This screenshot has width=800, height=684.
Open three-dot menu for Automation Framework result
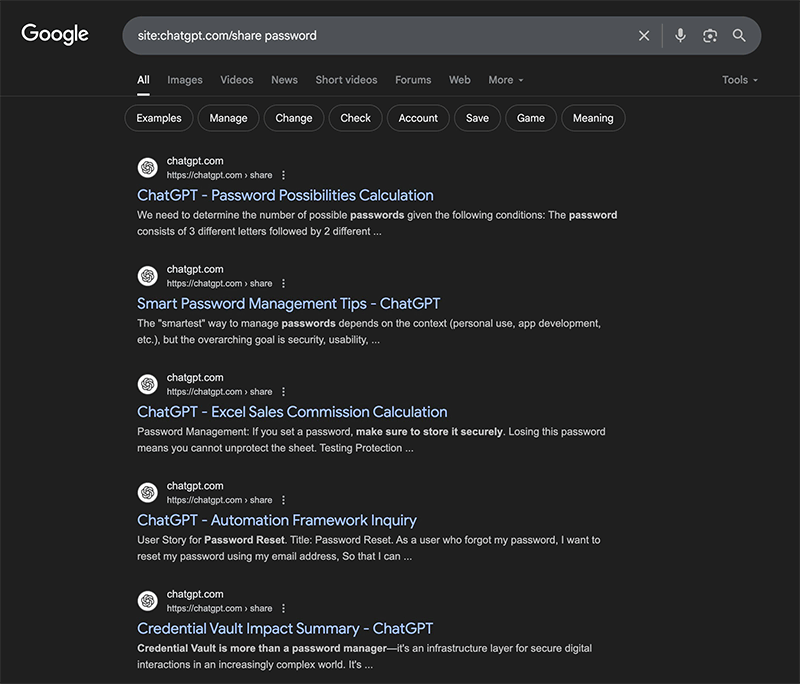click(284, 500)
